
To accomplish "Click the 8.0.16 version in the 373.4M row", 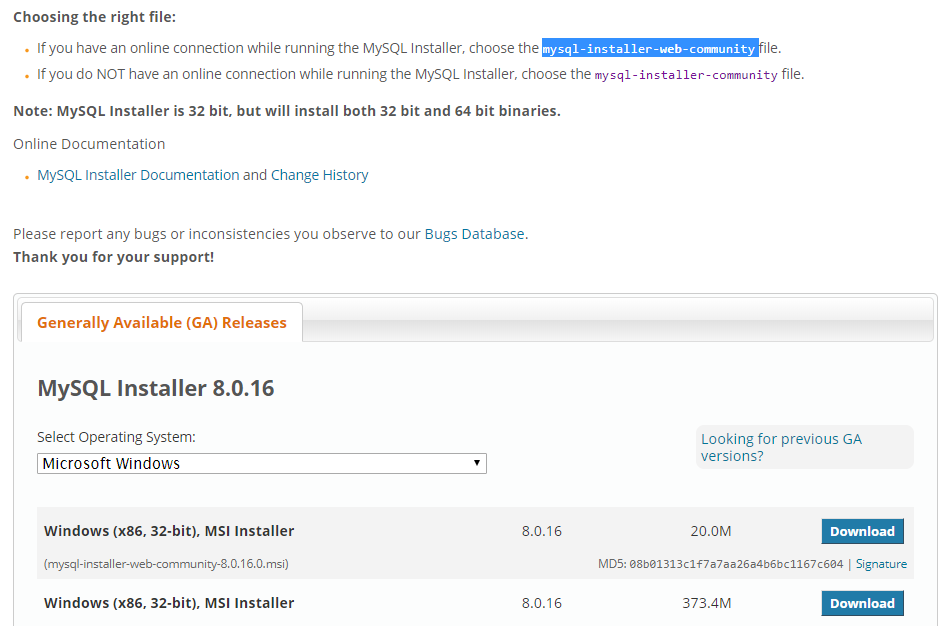I will [542, 604].
